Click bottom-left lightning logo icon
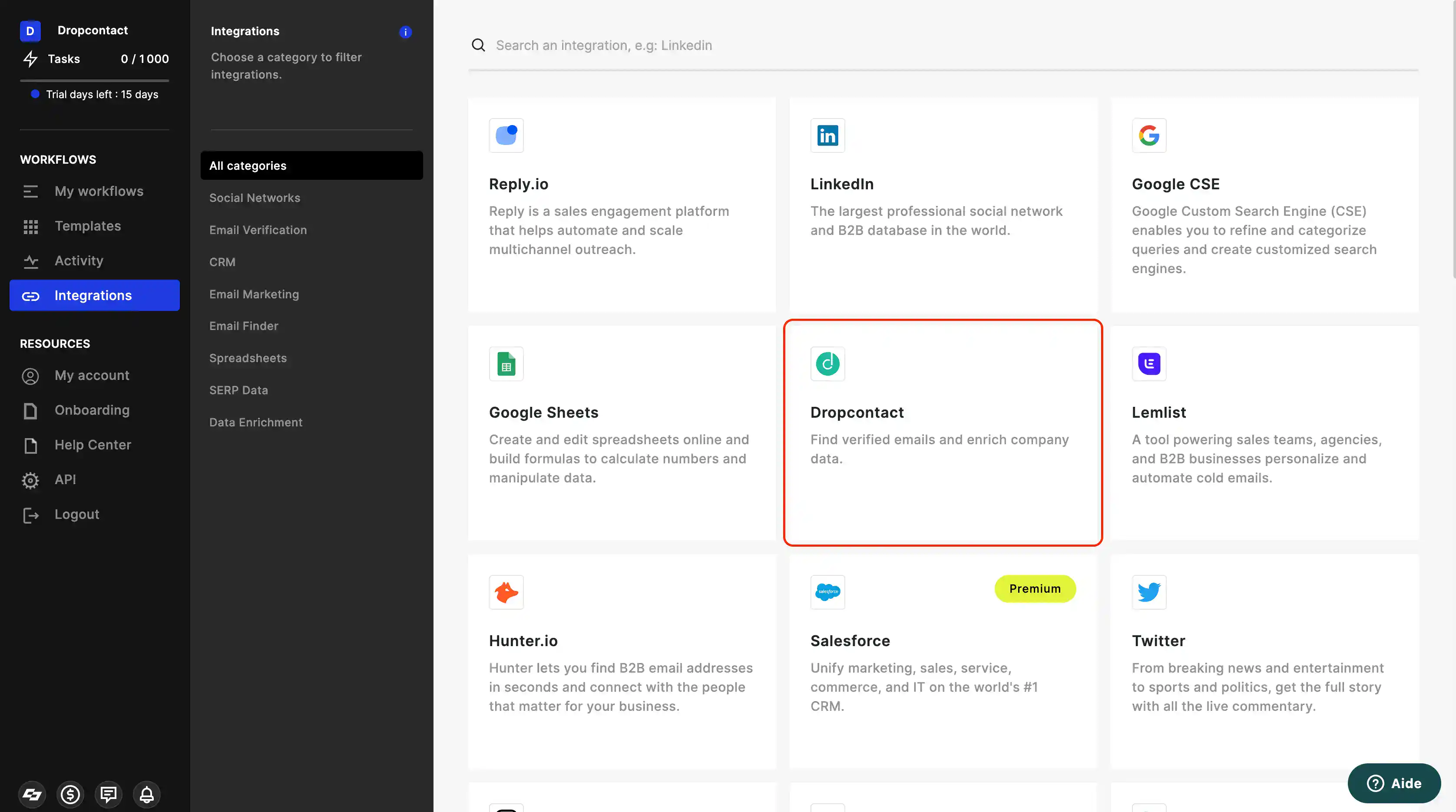The width and height of the screenshot is (1456, 812). click(x=32, y=795)
